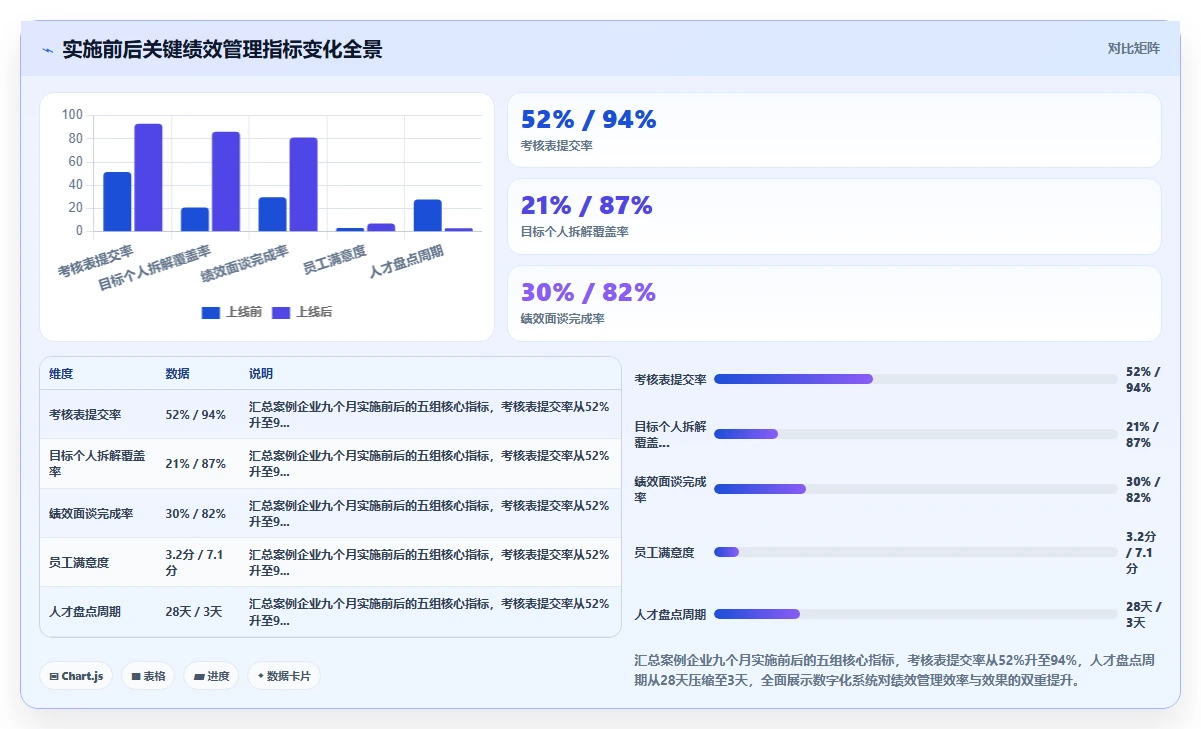Click the 绩效面谈完成率 progress bar
The image size is (1201, 729).
(916, 489)
